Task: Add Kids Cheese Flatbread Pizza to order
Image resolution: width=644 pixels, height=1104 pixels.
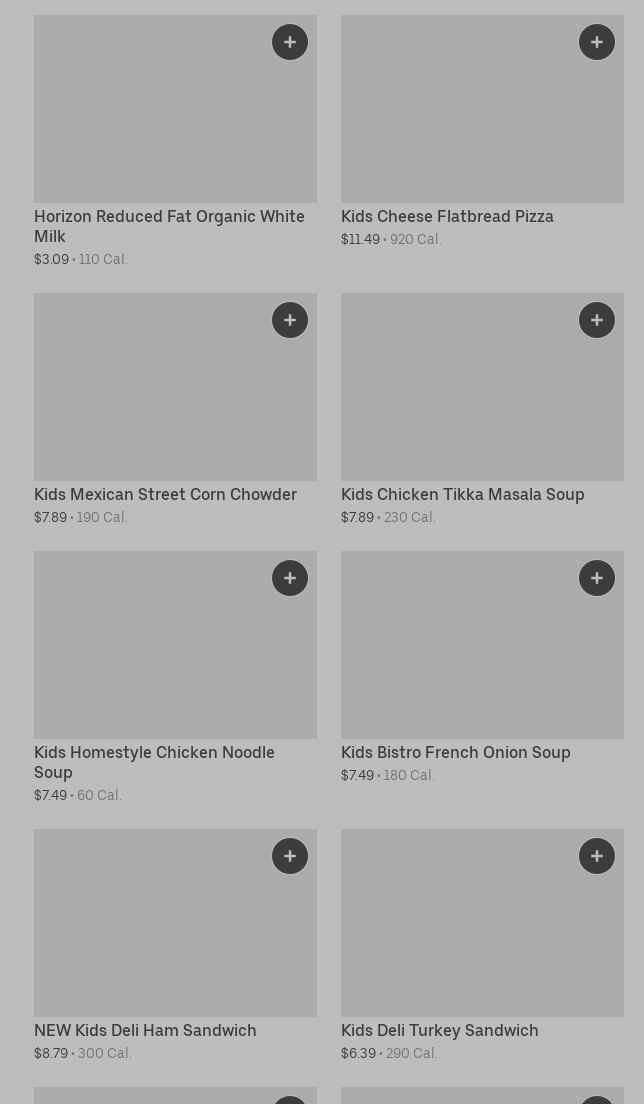Action: pos(597,42)
